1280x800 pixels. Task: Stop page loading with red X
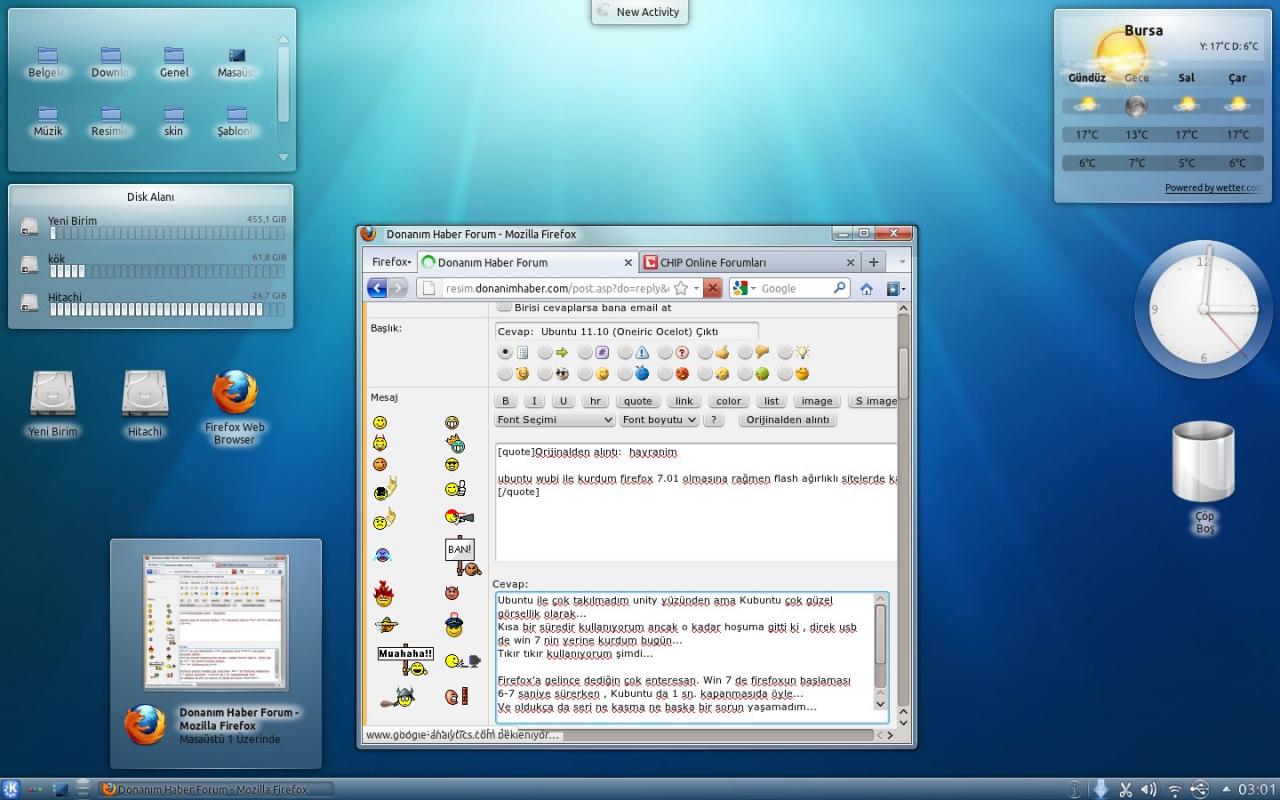(712, 288)
